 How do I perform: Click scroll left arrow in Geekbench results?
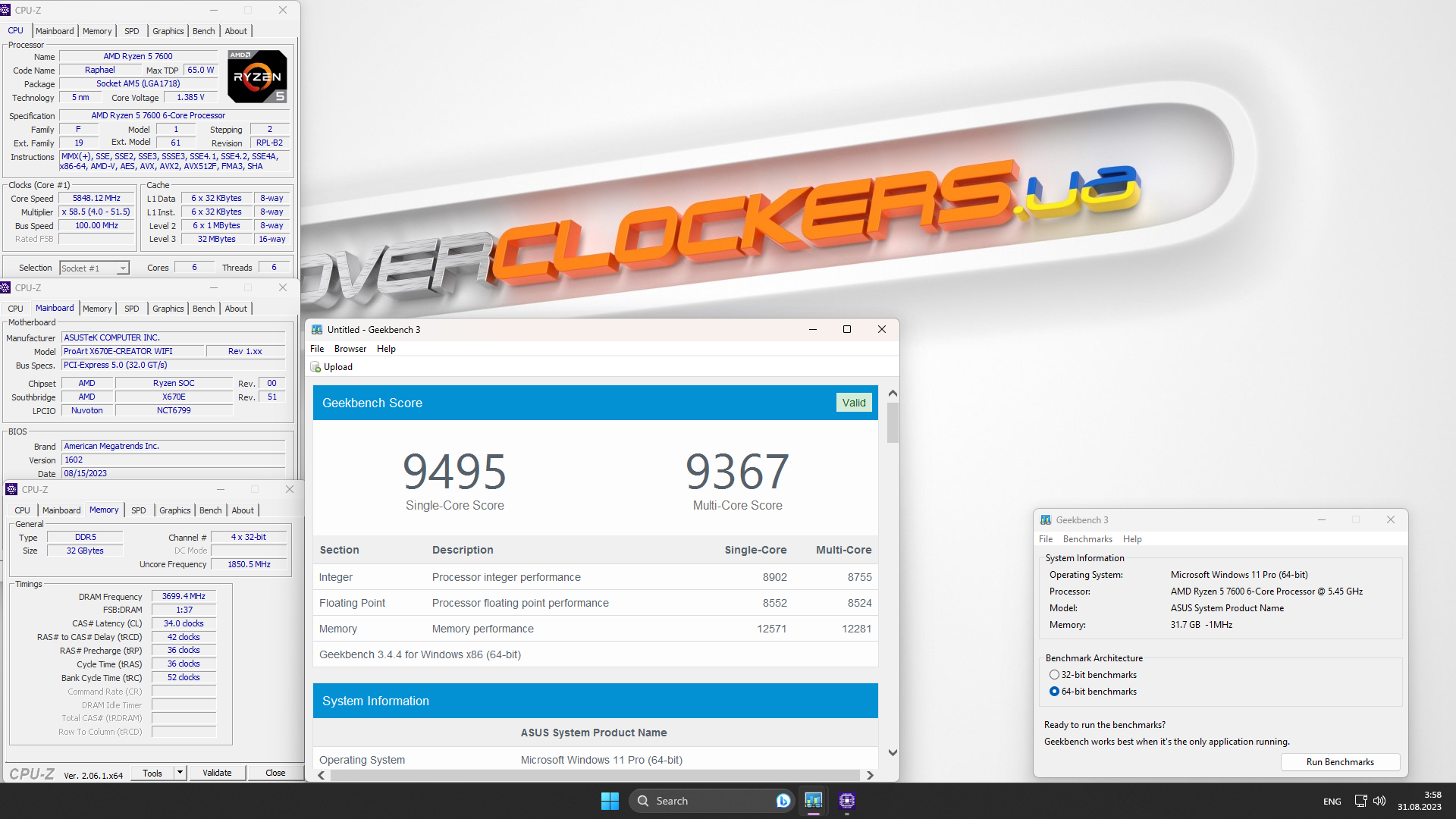click(x=322, y=775)
